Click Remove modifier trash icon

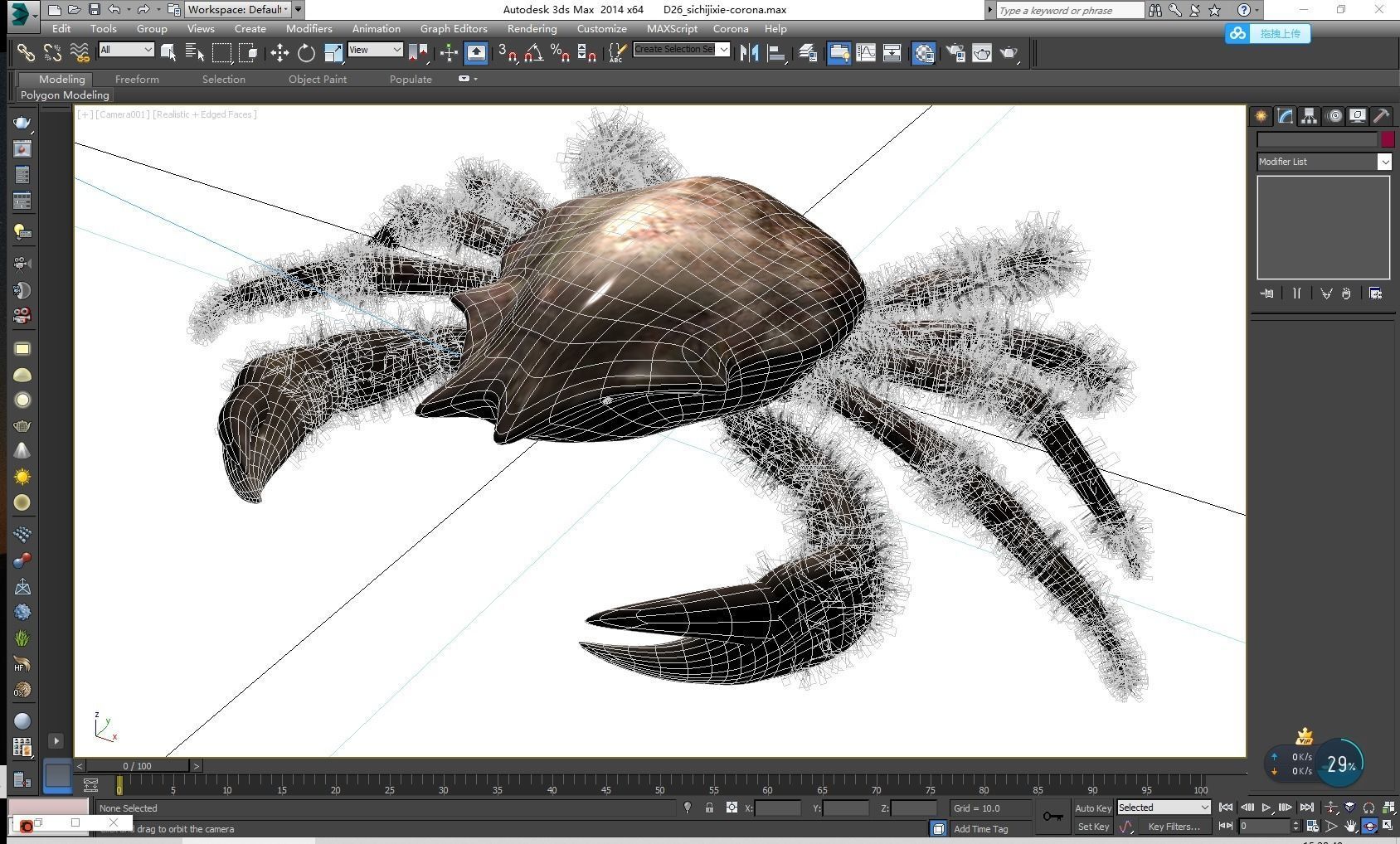point(1345,293)
